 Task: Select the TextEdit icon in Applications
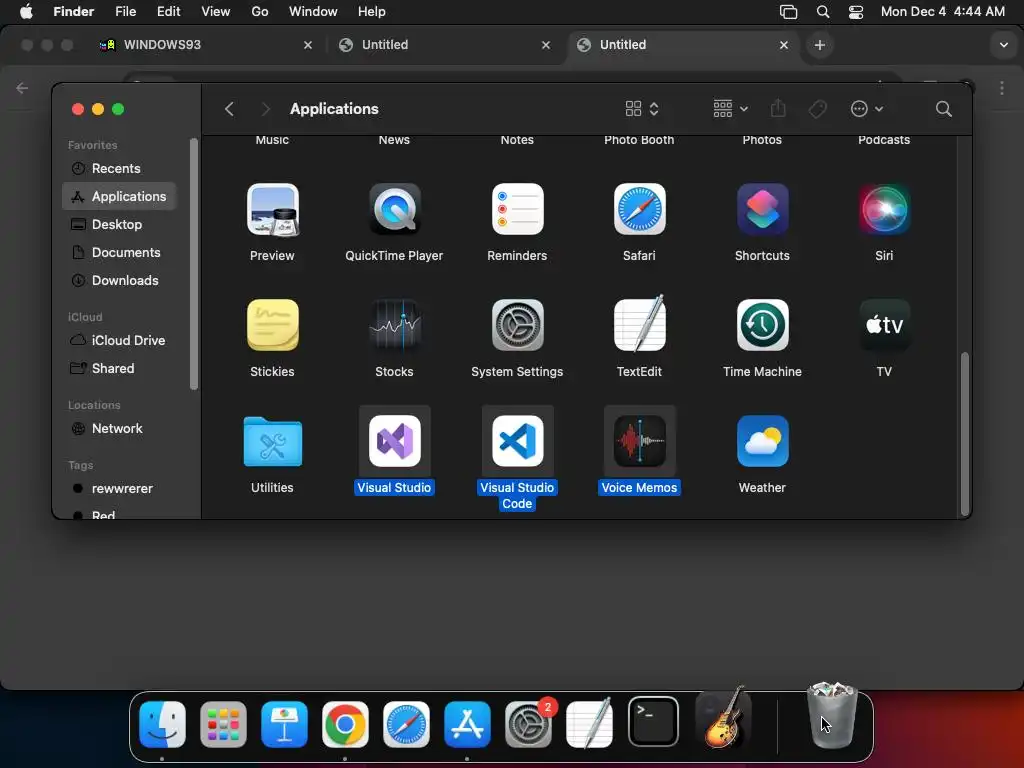coord(639,324)
